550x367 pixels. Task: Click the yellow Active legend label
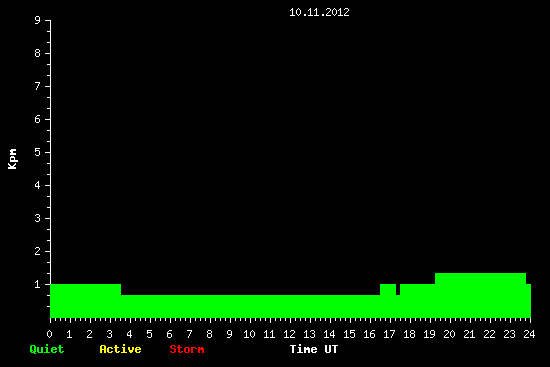pyautogui.click(x=120, y=349)
